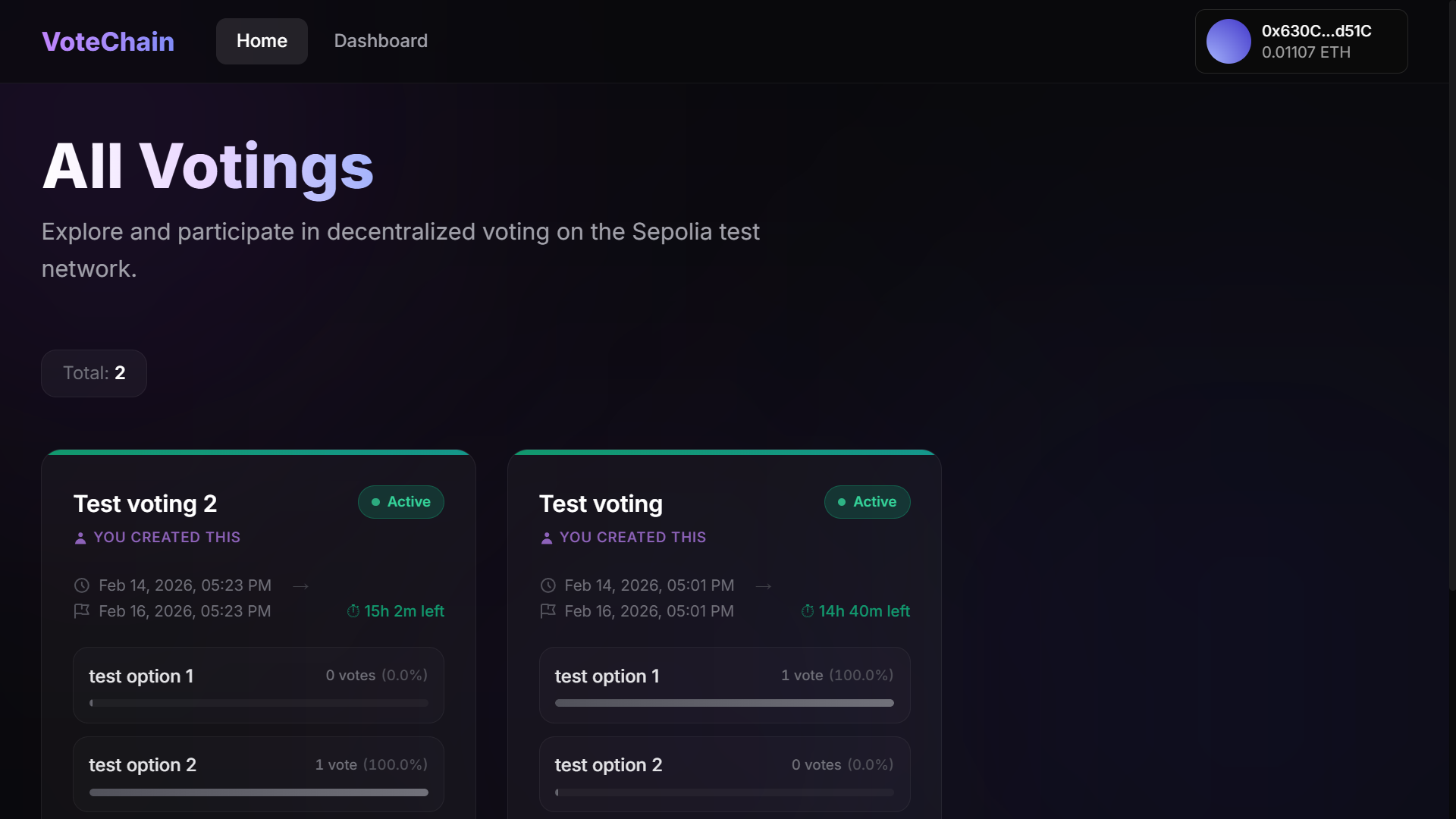
Task: Open VoteChain homepage via the logo
Action: 107,41
